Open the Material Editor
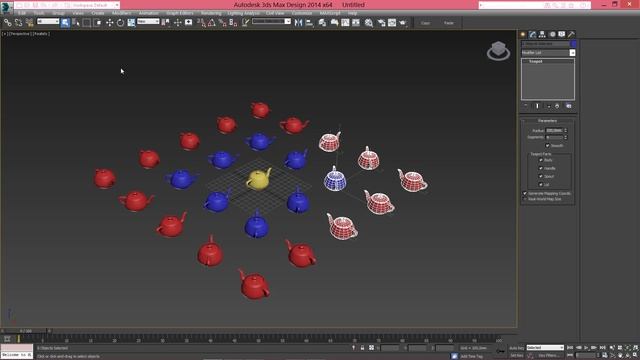The height and width of the screenshot is (360, 640). (x=369, y=23)
